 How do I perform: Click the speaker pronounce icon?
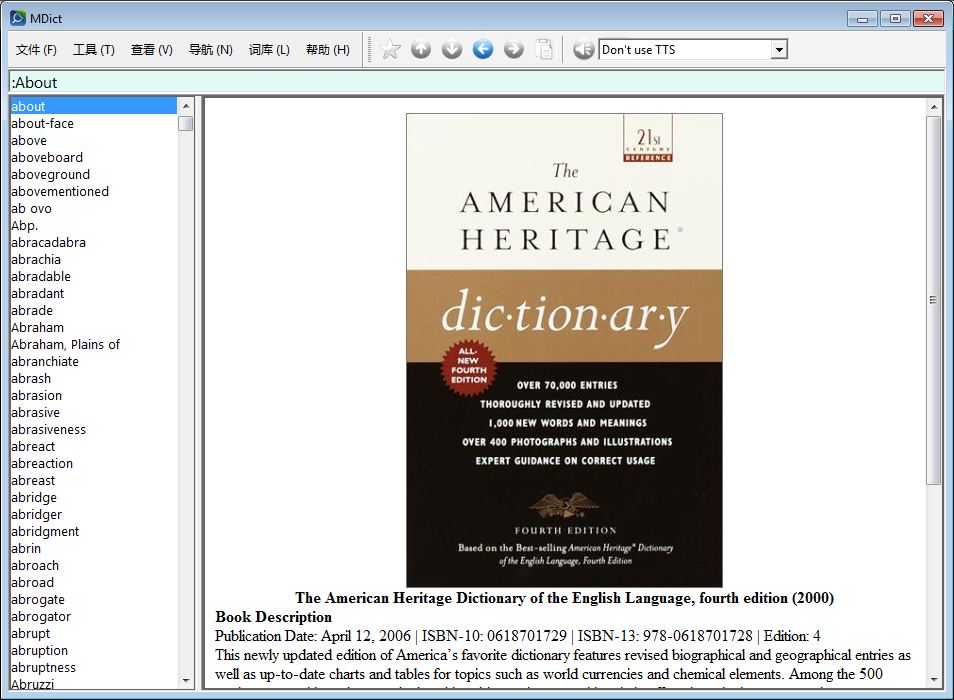(583, 49)
